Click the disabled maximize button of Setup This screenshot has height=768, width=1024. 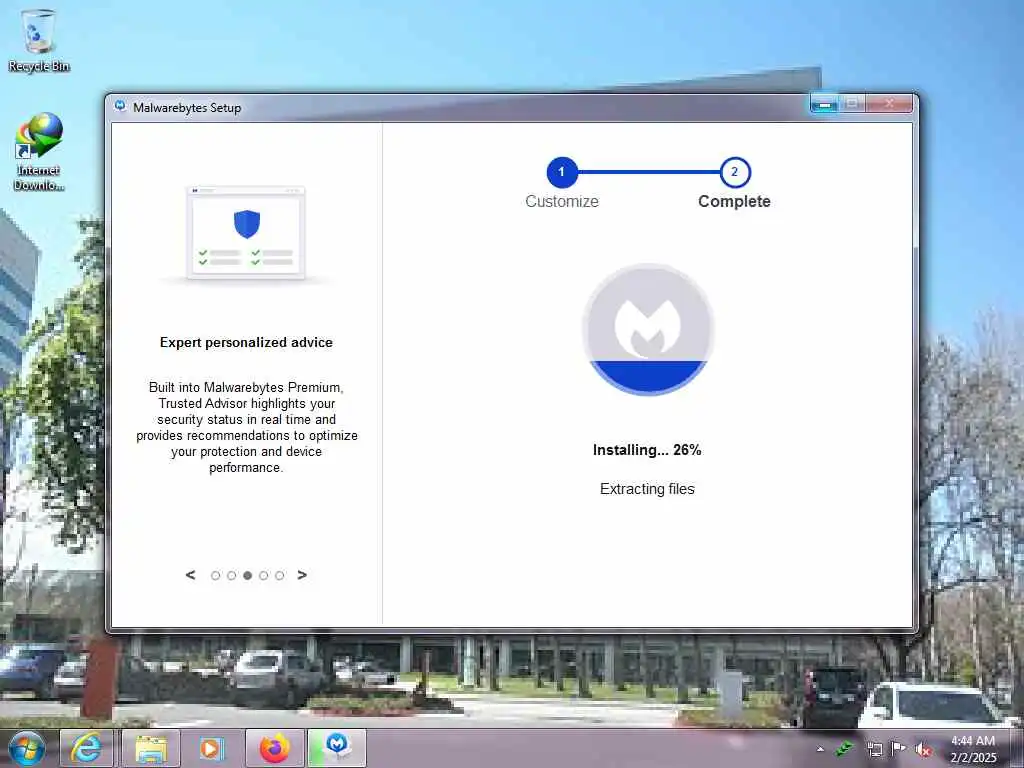[x=852, y=103]
